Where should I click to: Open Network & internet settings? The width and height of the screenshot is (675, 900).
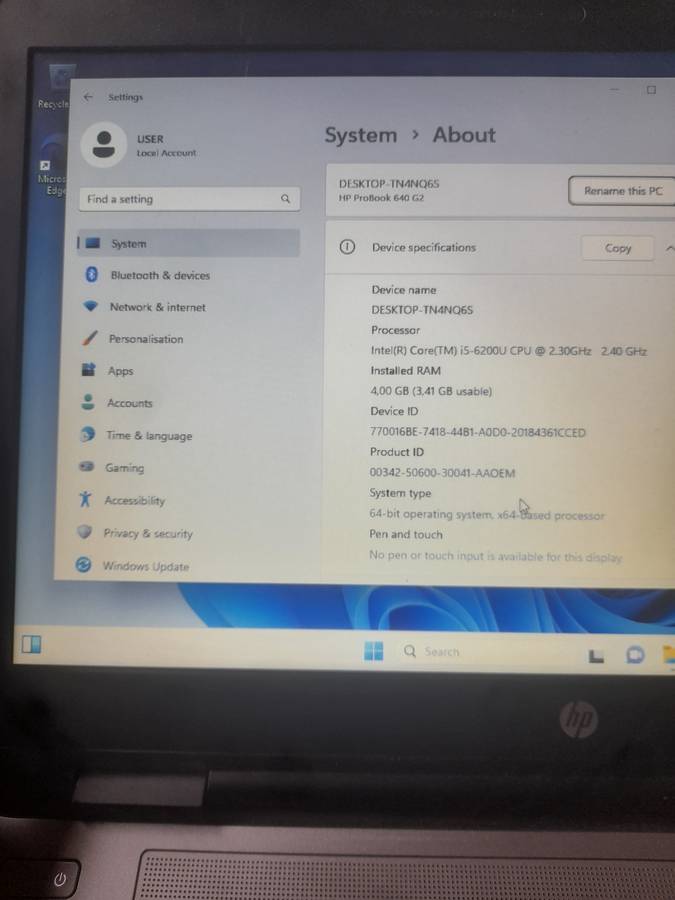point(157,307)
